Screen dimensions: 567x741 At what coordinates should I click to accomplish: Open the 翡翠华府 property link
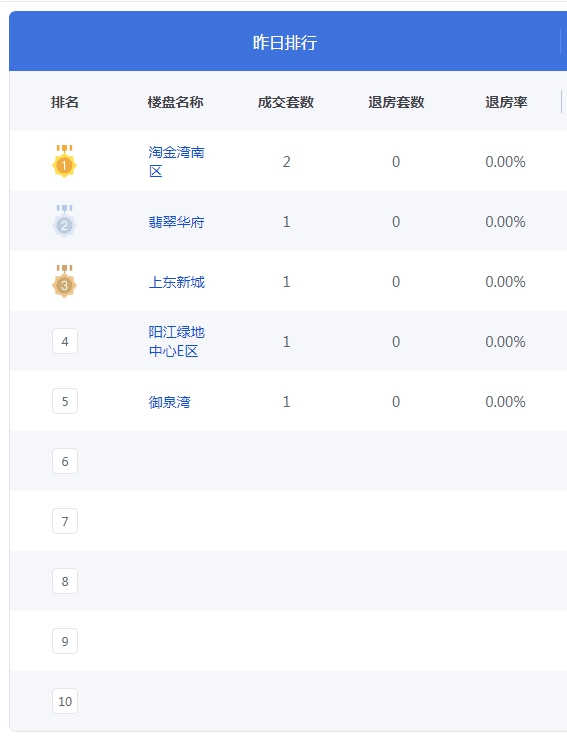tap(176, 222)
